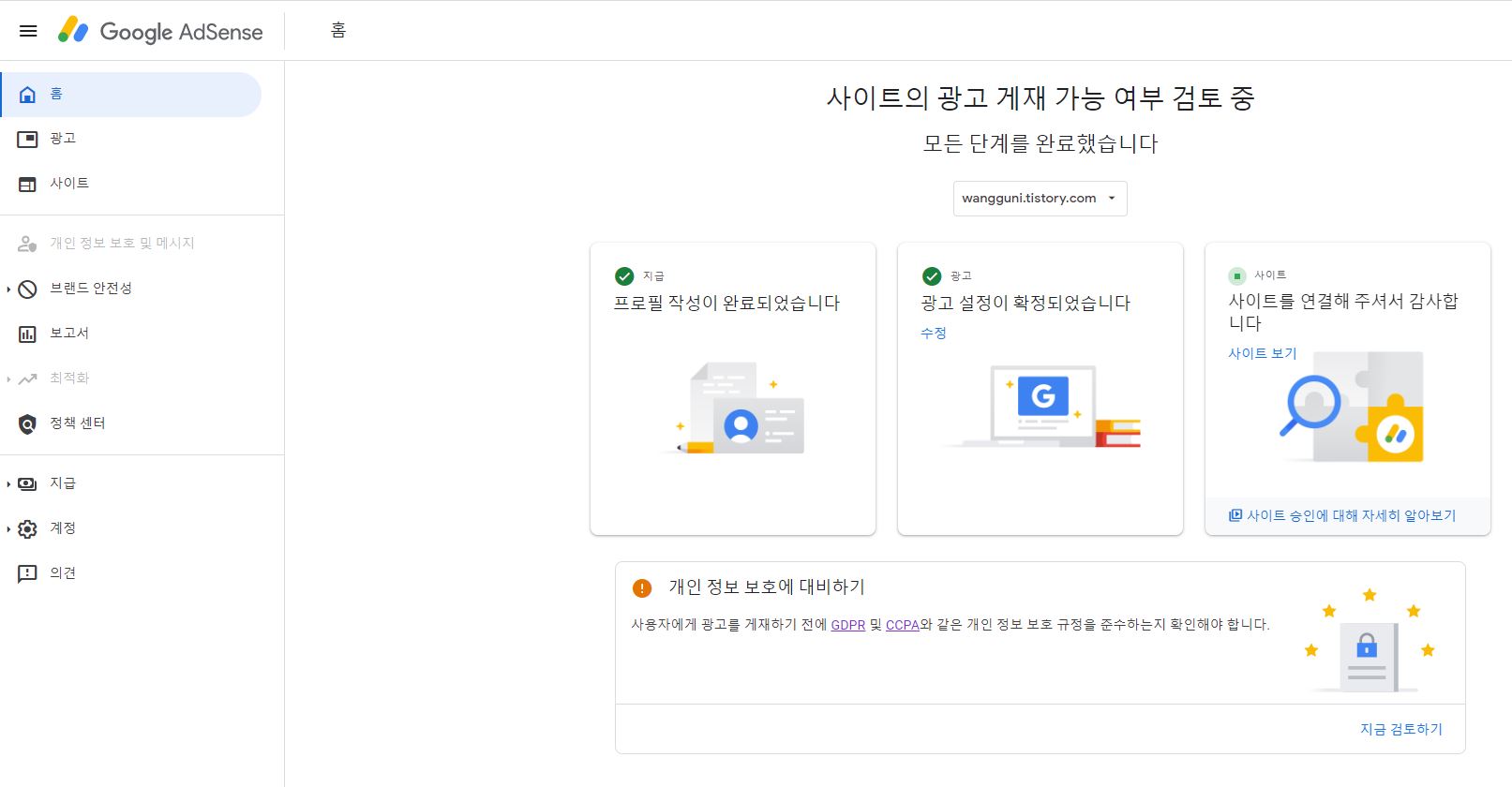
Task: Click the 개인 정보 보호 및 메시지 icon
Action: click(x=28, y=244)
